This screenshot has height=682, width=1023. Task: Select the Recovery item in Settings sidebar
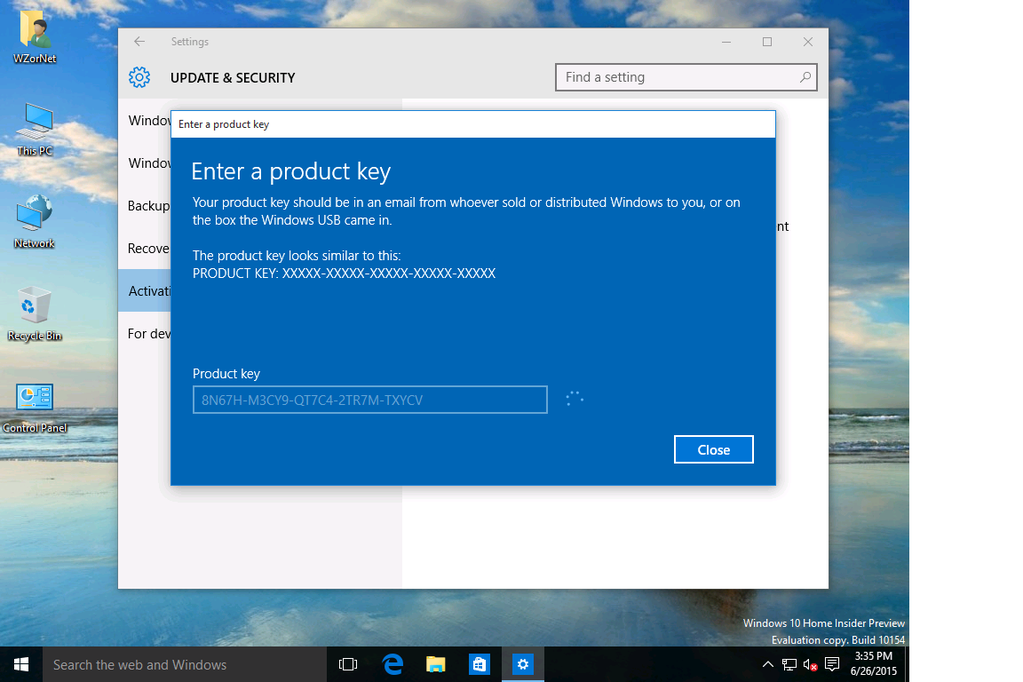tap(144, 249)
